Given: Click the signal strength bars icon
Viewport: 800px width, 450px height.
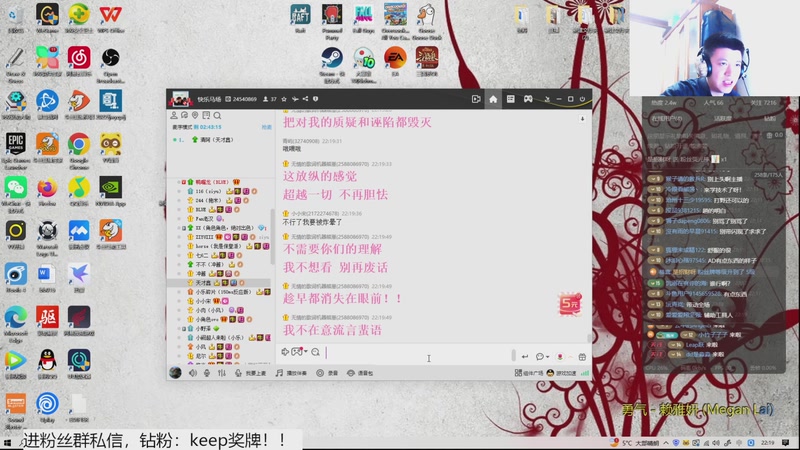Looking at the screenshot, I should (x=585, y=373).
